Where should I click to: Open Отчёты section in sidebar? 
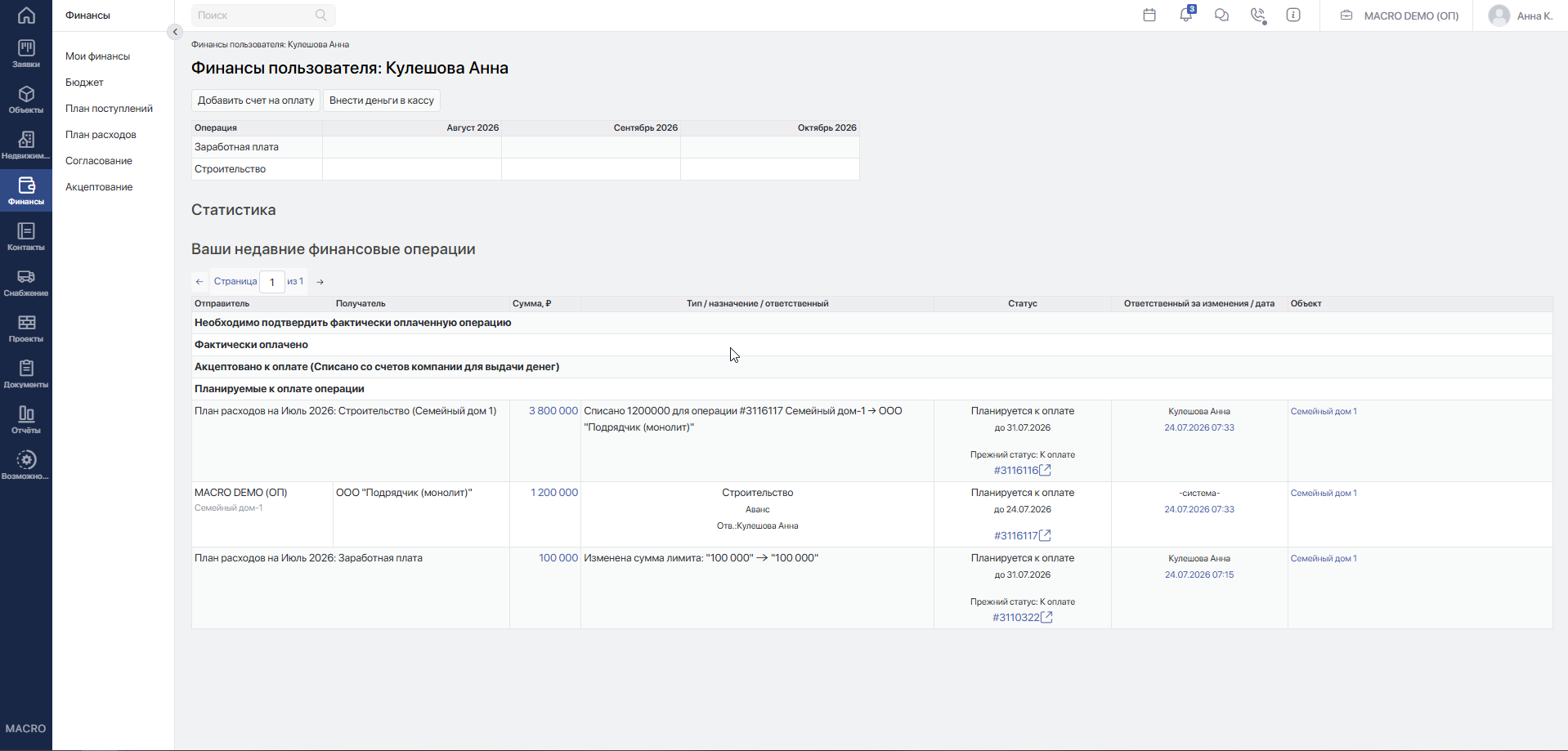click(x=26, y=420)
